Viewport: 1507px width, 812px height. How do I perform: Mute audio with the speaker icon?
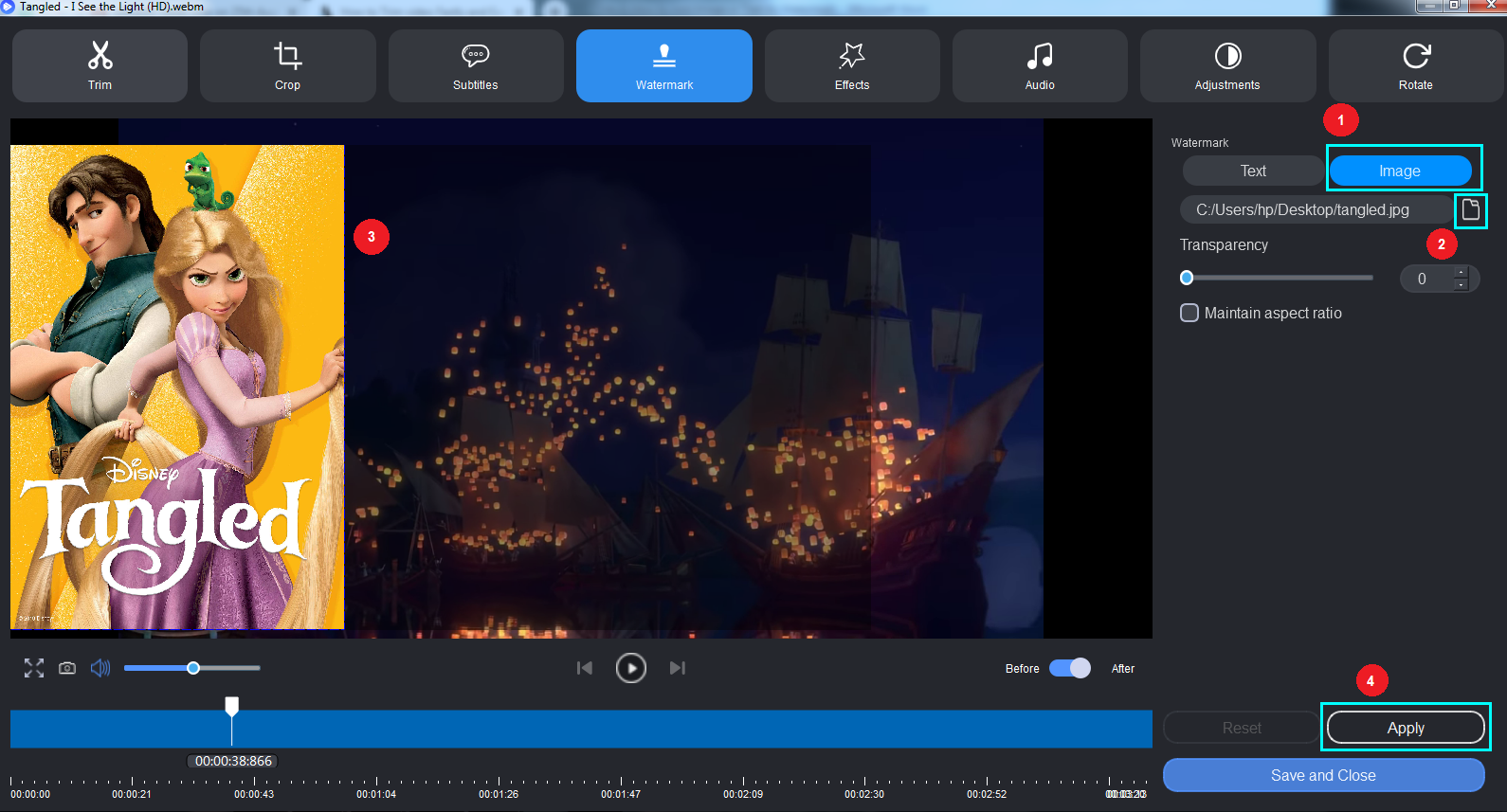pos(100,668)
